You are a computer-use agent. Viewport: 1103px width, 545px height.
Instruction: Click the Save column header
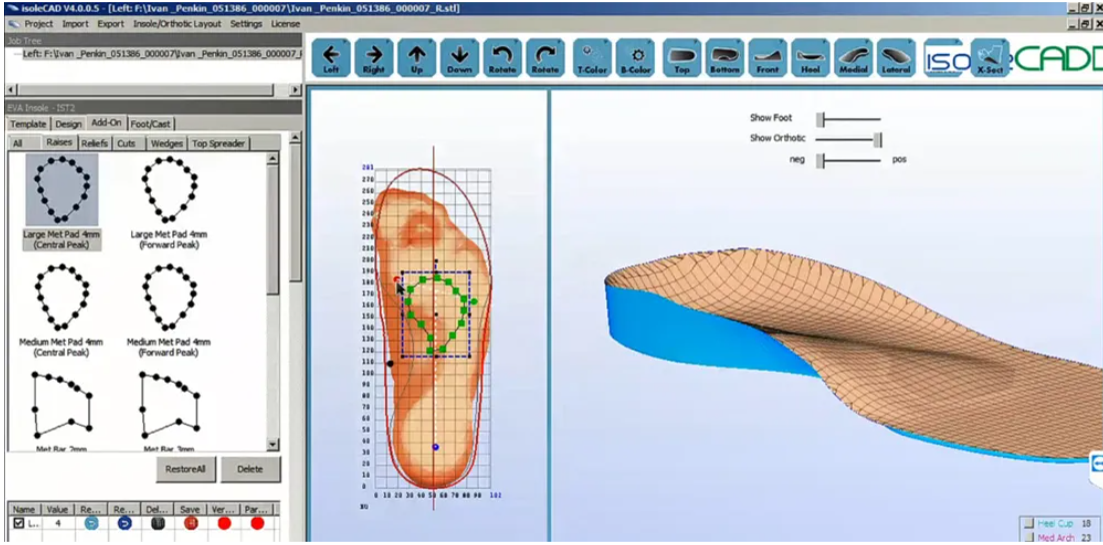[191, 509]
